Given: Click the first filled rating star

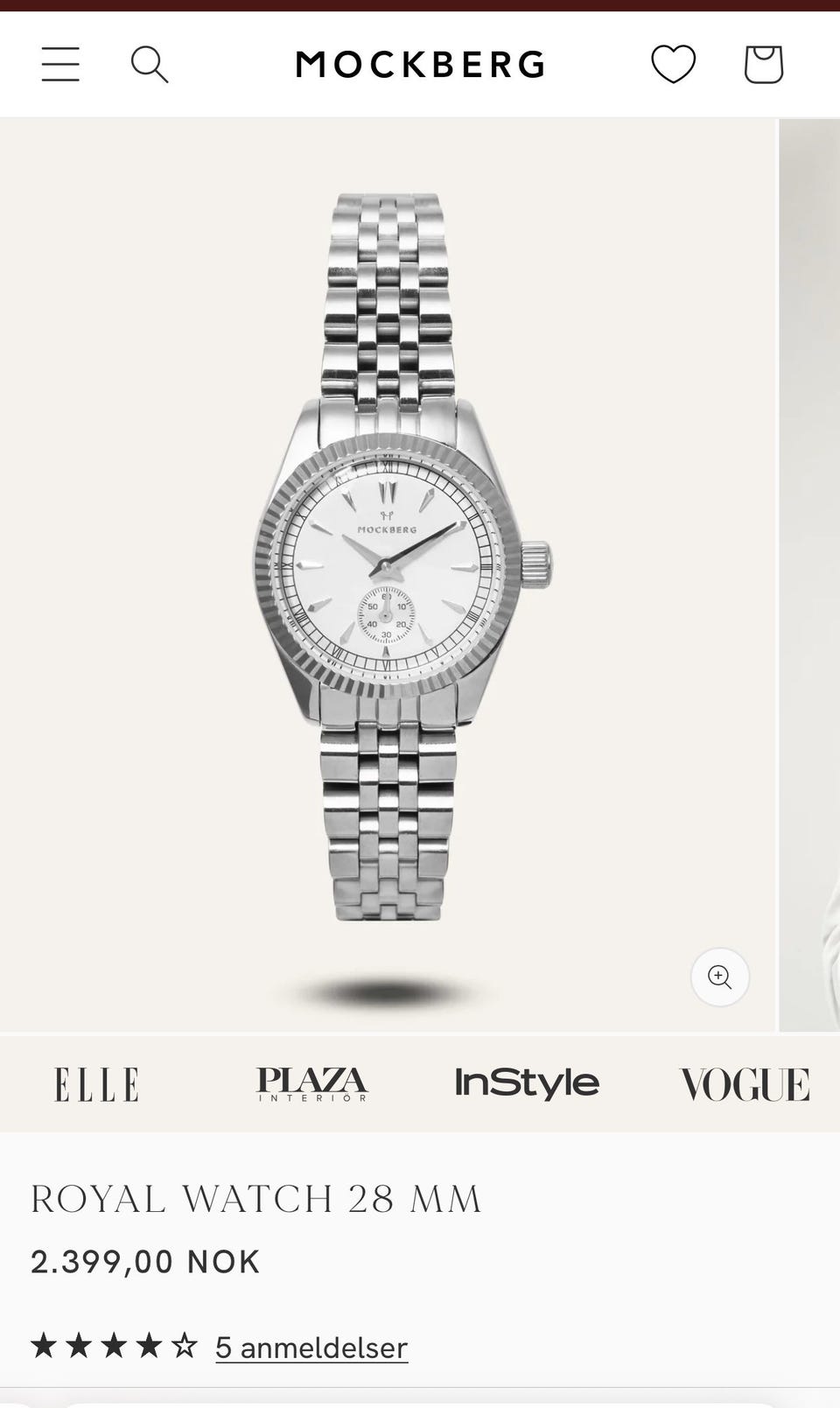Looking at the screenshot, I should tap(44, 1346).
